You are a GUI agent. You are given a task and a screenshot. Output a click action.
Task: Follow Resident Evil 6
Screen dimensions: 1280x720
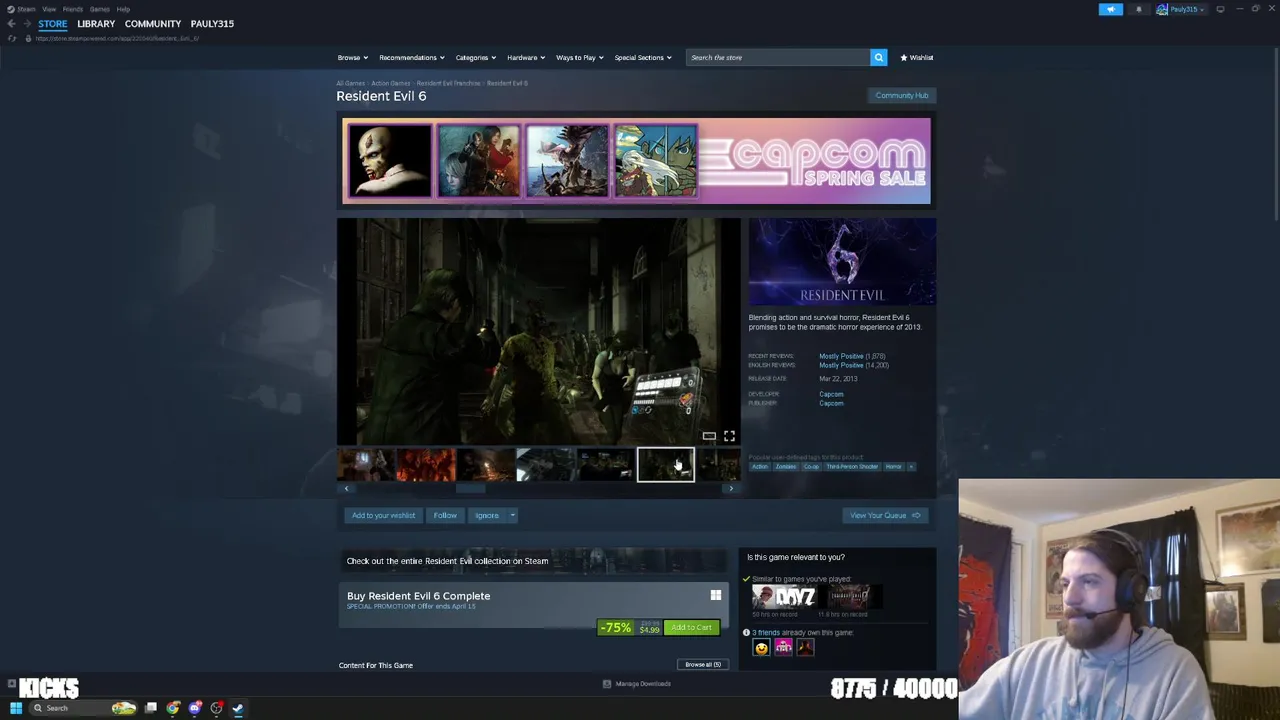445,515
